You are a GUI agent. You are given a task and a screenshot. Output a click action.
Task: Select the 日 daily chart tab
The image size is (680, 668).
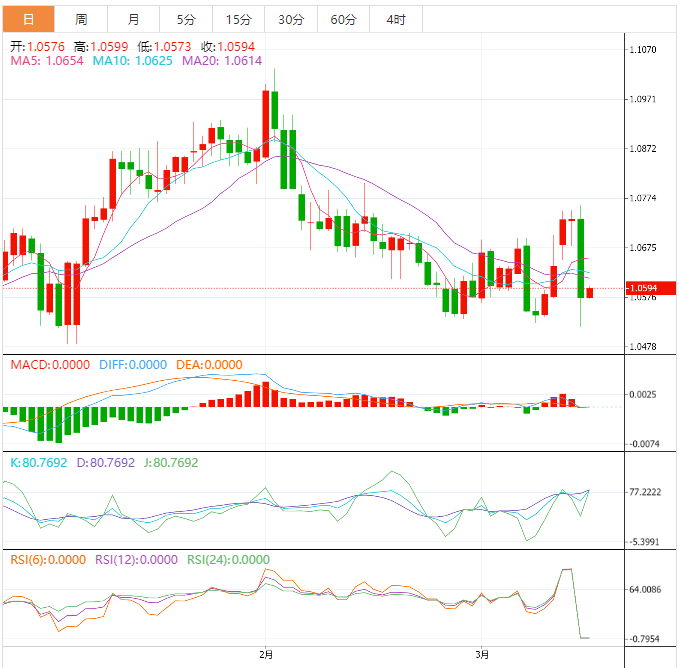click(27, 19)
